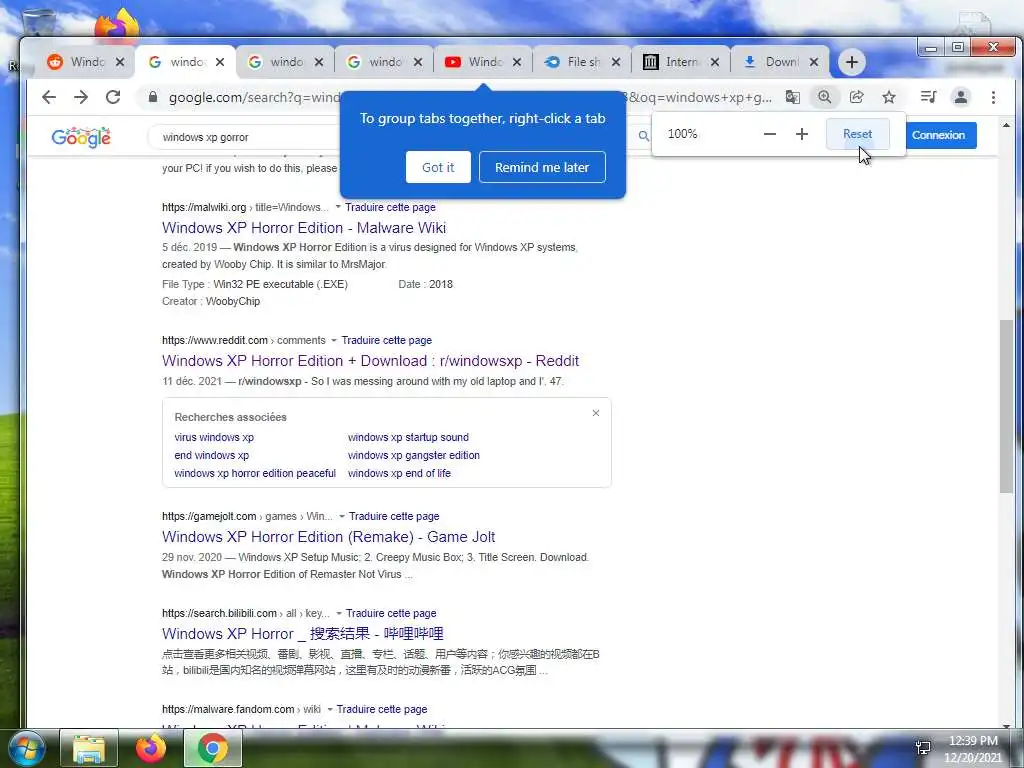The height and width of the screenshot is (768, 1024).
Task: Close the YouTube tab
Action: point(517,62)
